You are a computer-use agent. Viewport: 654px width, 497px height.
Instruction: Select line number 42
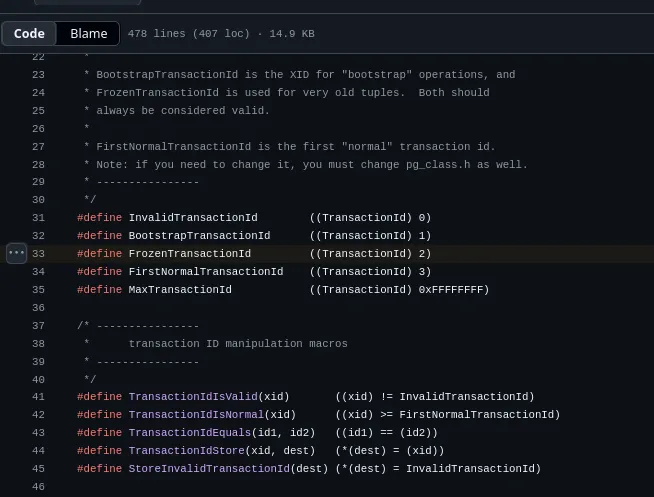tap(38, 414)
